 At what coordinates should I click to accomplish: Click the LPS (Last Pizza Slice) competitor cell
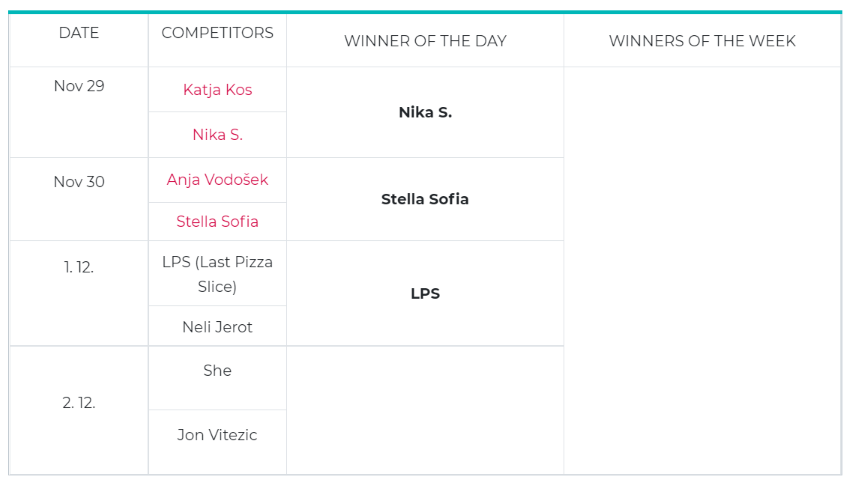click(217, 274)
